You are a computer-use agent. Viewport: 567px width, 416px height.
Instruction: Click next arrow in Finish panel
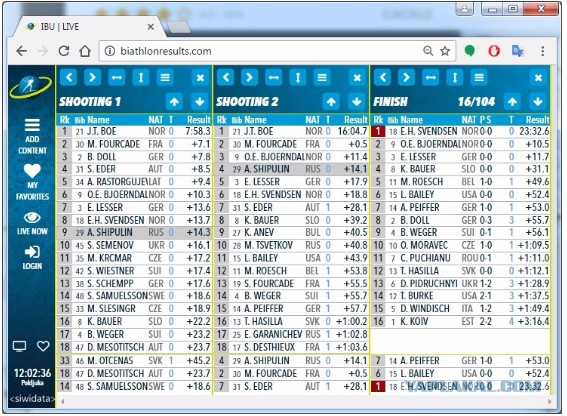406,77
